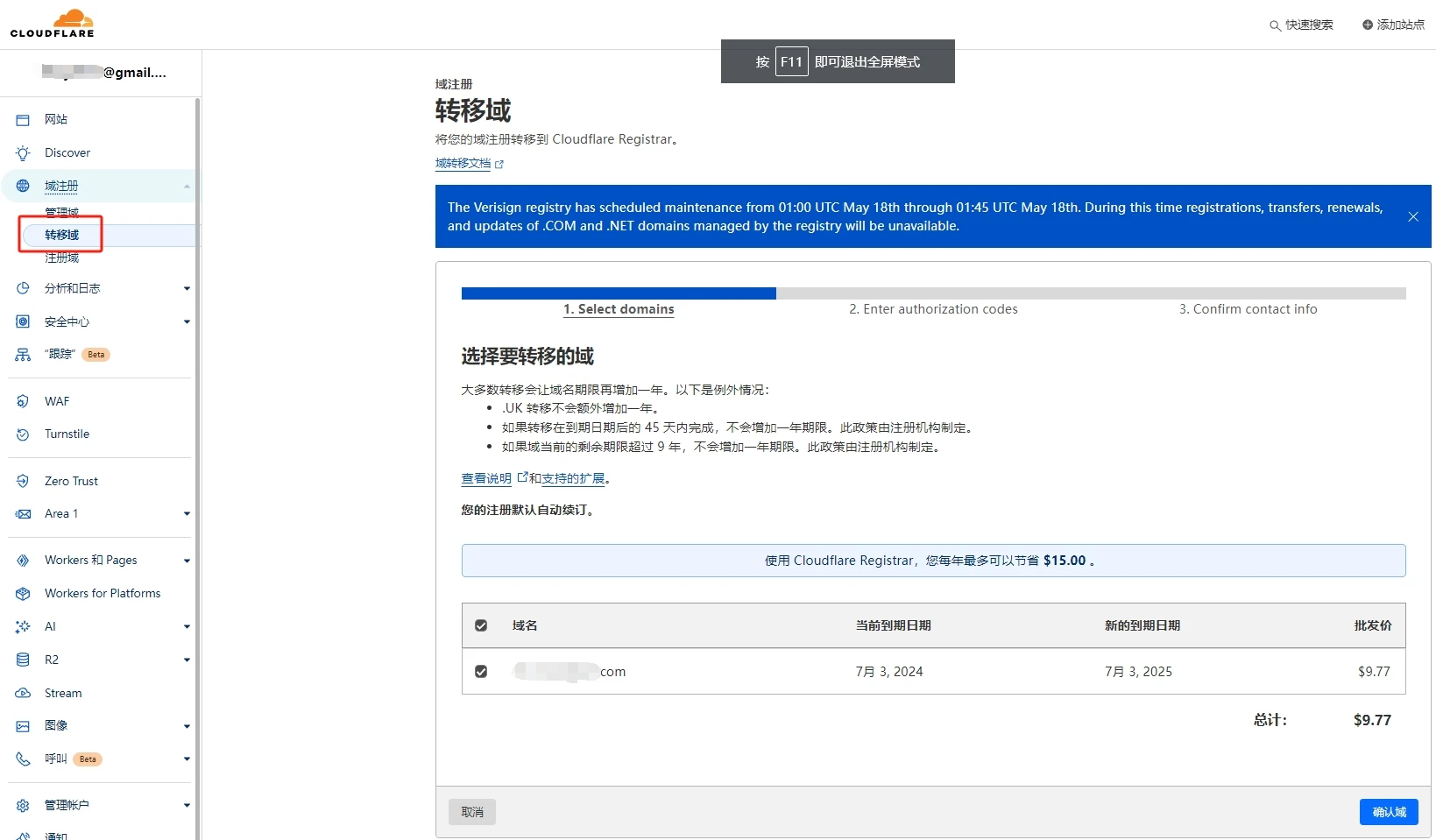This screenshot has width=1436, height=840.
Task: Click the Workers 和 Pages icon
Action: click(23, 561)
